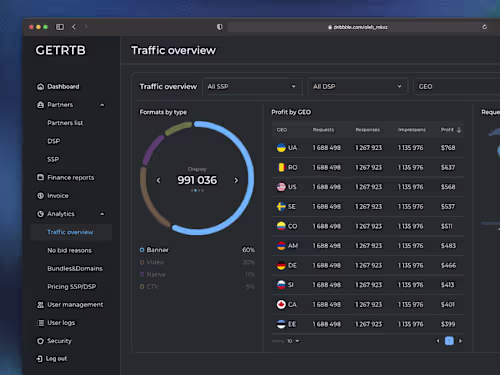
Task: Open Pricing SSP/DSP page
Action: pyautogui.click(x=72, y=287)
